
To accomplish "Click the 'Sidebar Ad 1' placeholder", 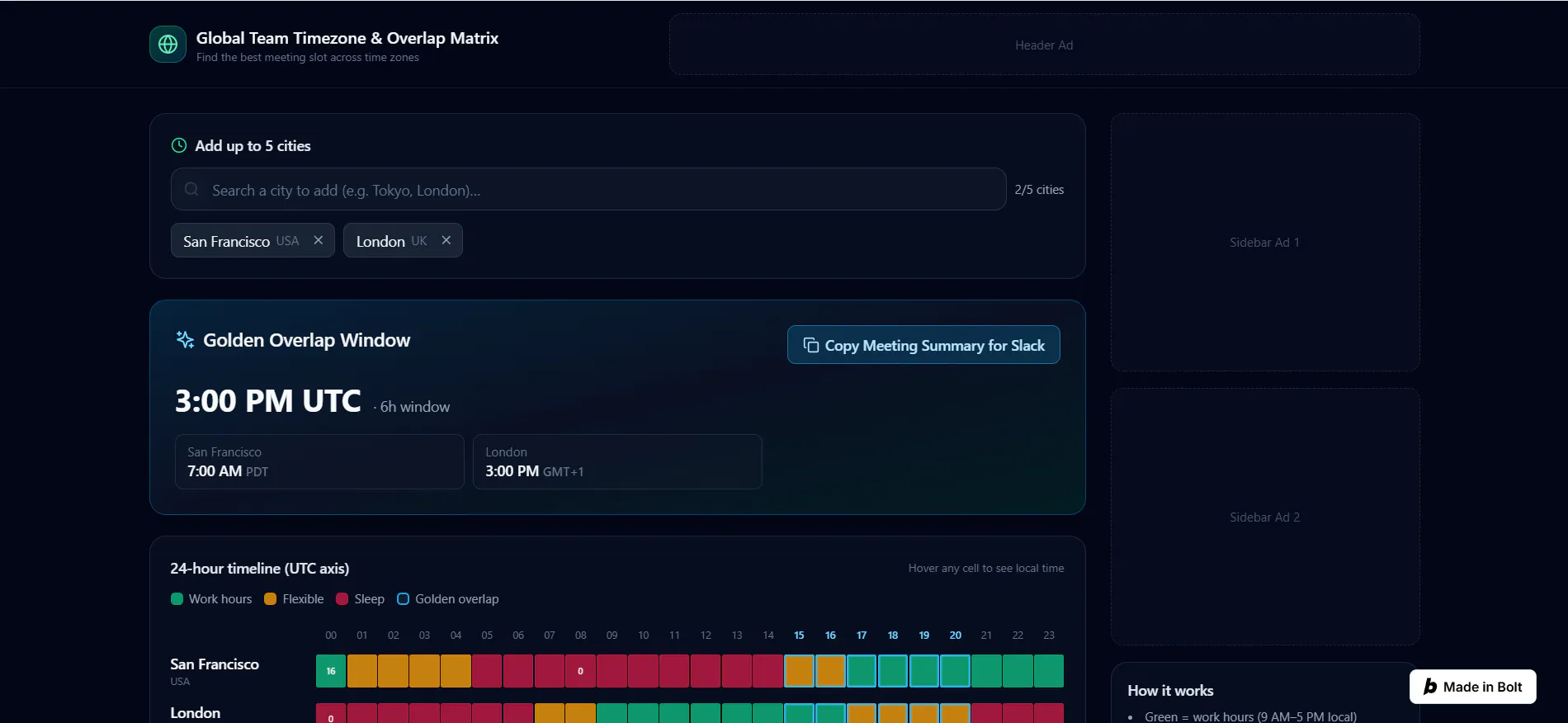I will (x=1265, y=242).
